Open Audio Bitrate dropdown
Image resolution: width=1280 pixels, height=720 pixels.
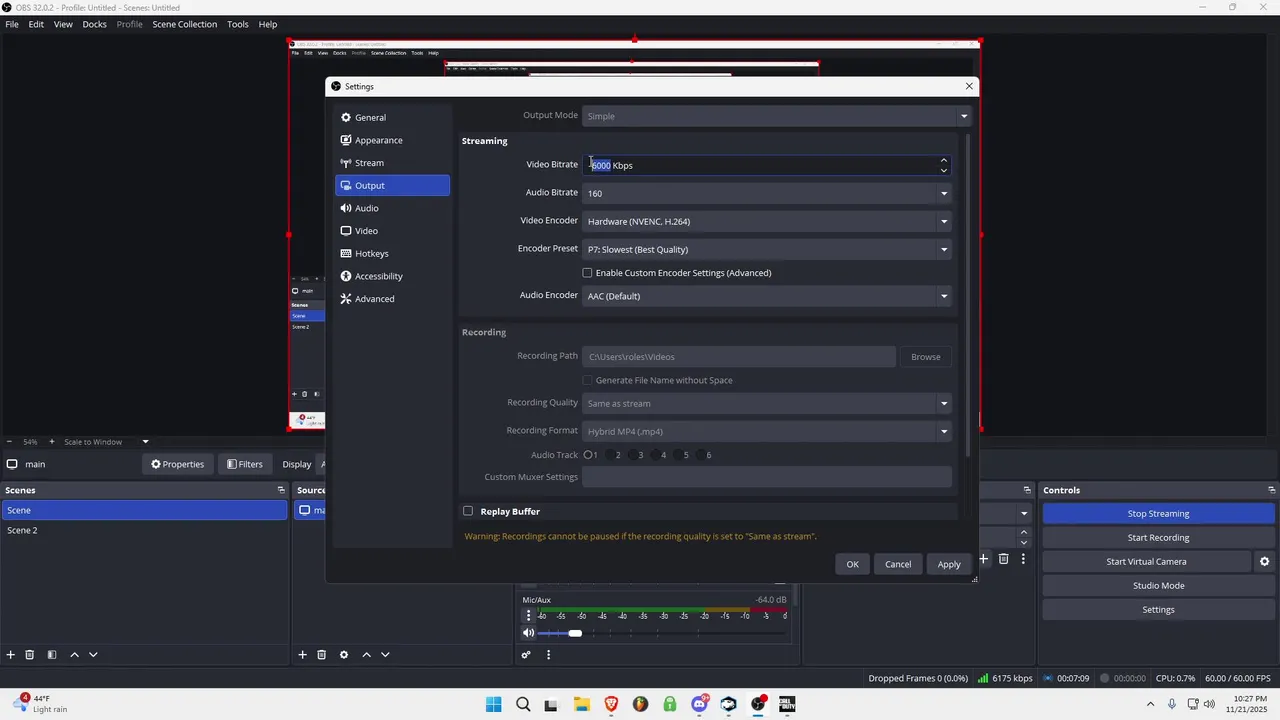767,193
